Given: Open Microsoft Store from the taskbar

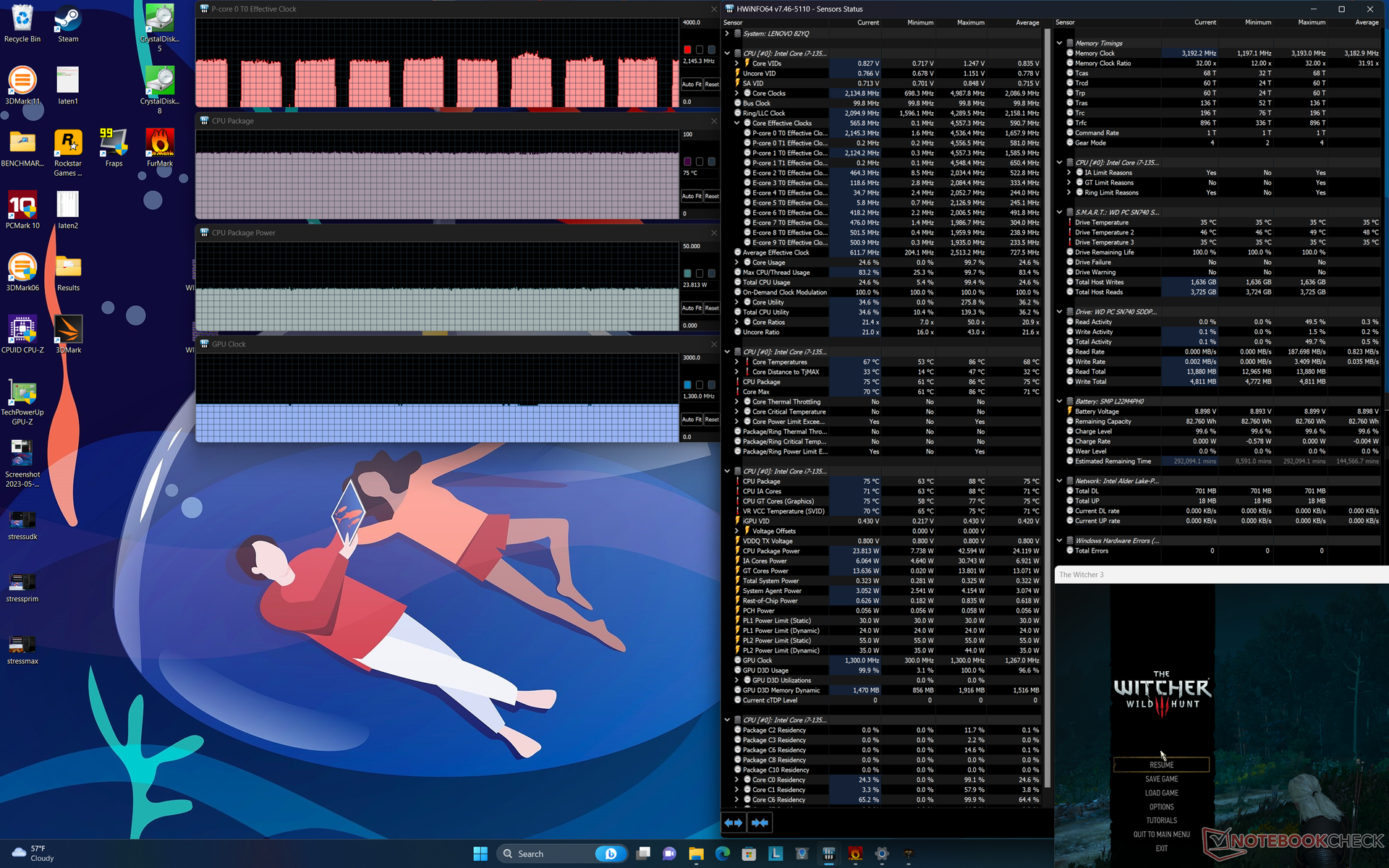Looking at the screenshot, I should click(x=749, y=854).
